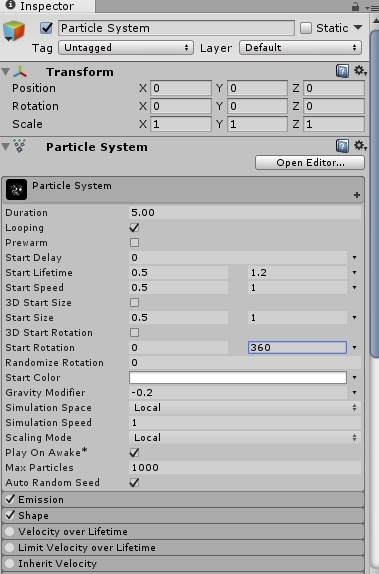This screenshot has height=574, width=379.
Task: Disable the Looping checkbox
Action: click(134, 228)
